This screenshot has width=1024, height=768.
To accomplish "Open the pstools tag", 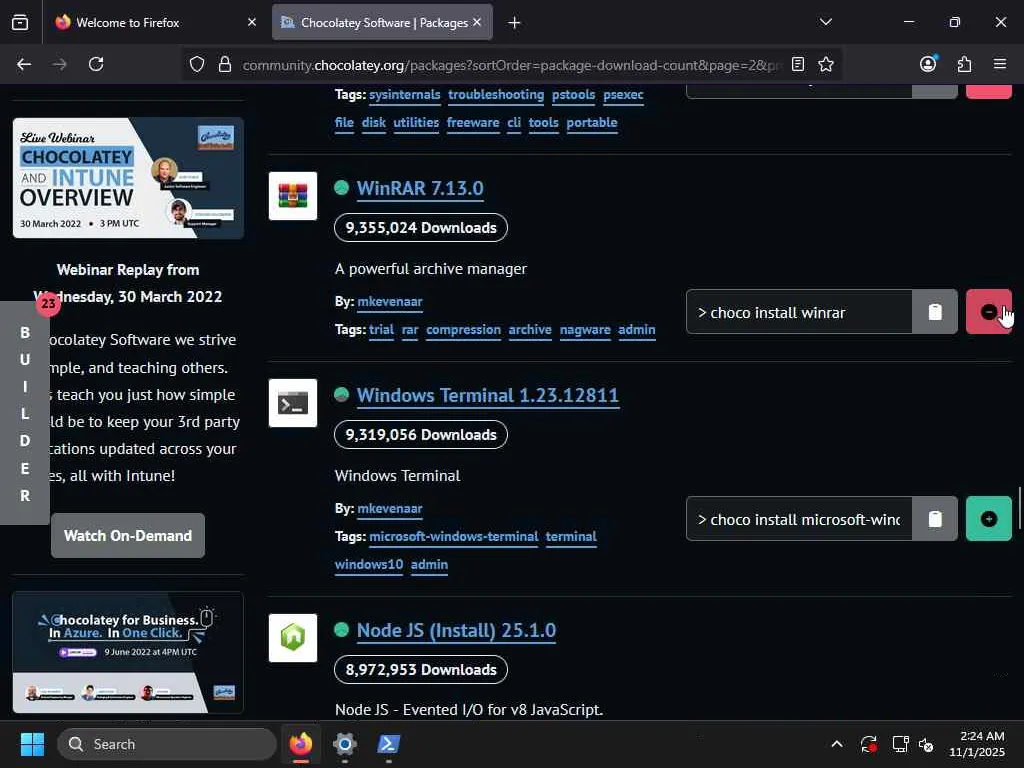I will tap(573, 95).
